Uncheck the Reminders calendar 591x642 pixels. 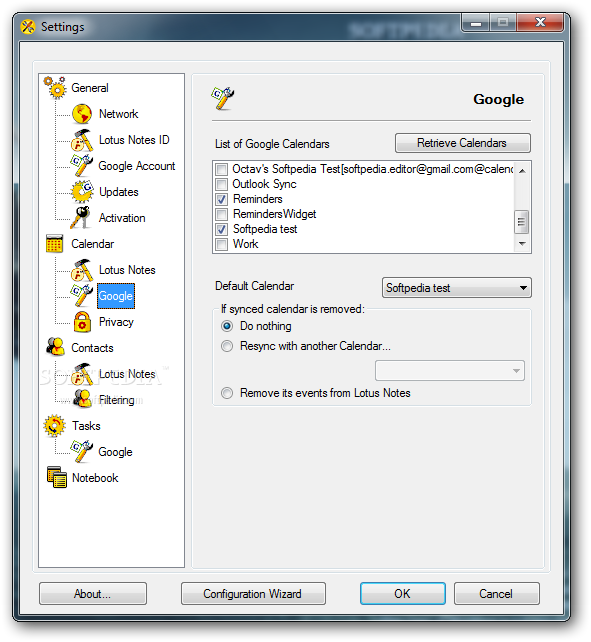222,199
